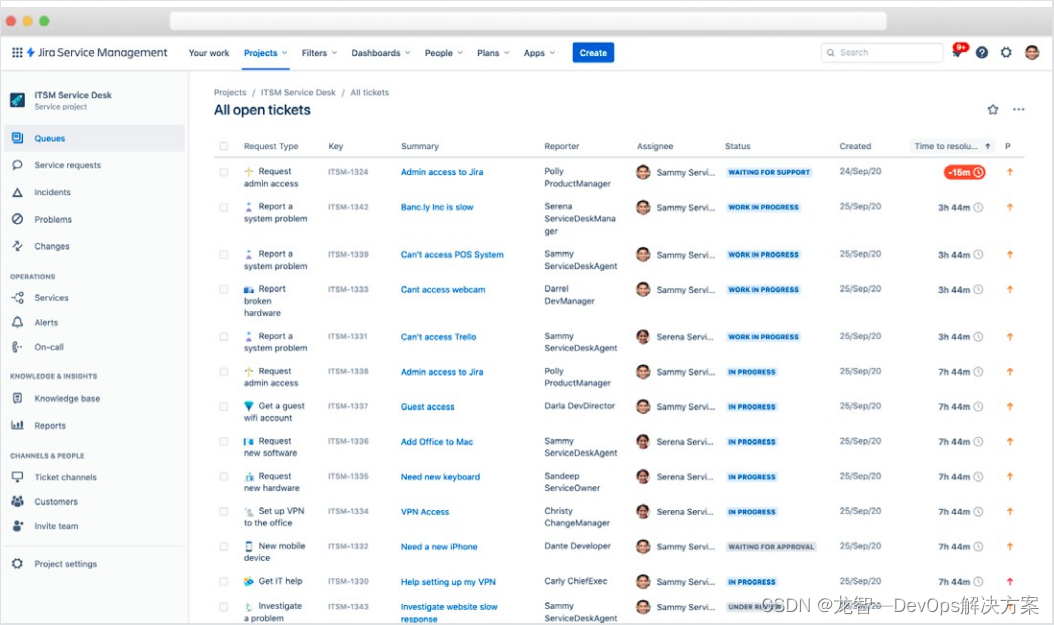
Task: Click ITSM Service Desk breadcrumb link
Action: coord(298,93)
